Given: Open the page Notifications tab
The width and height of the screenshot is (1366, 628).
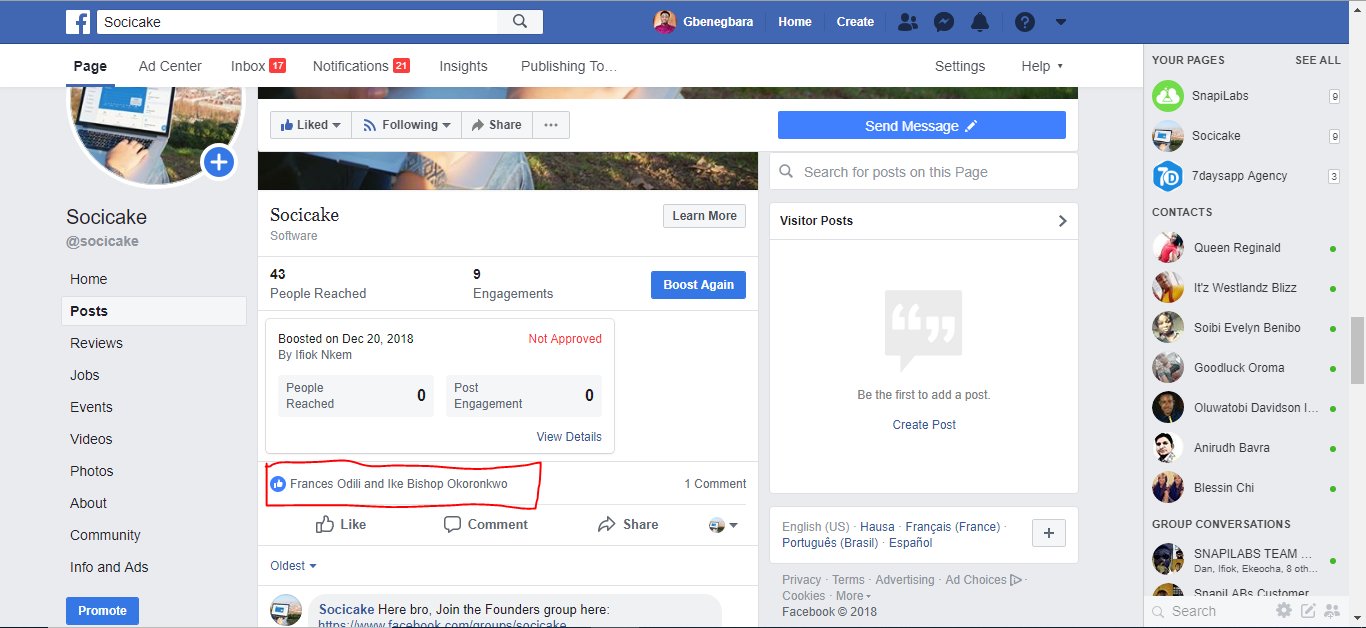Looking at the screenshot, I should tap(361, 66).
